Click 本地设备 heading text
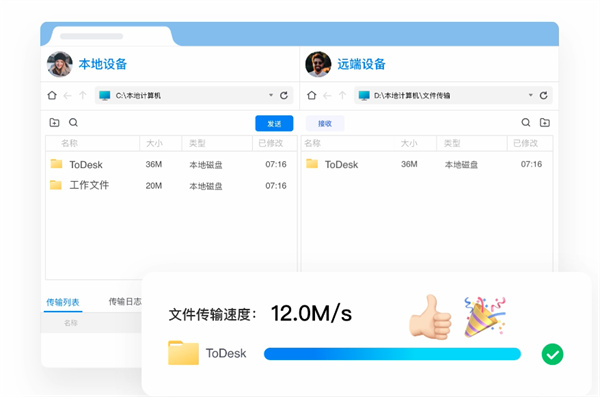The width and height of the screenshot is (600, 397). pyautogui.click(x=103, y=64)
